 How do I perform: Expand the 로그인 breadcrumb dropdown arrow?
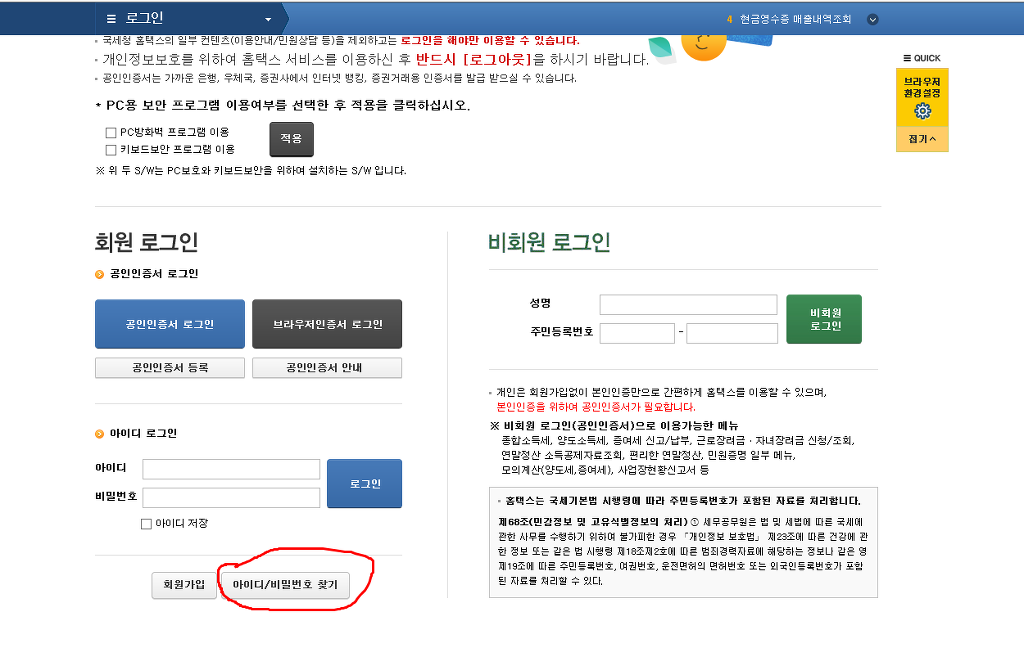click(x=268, y=20)
